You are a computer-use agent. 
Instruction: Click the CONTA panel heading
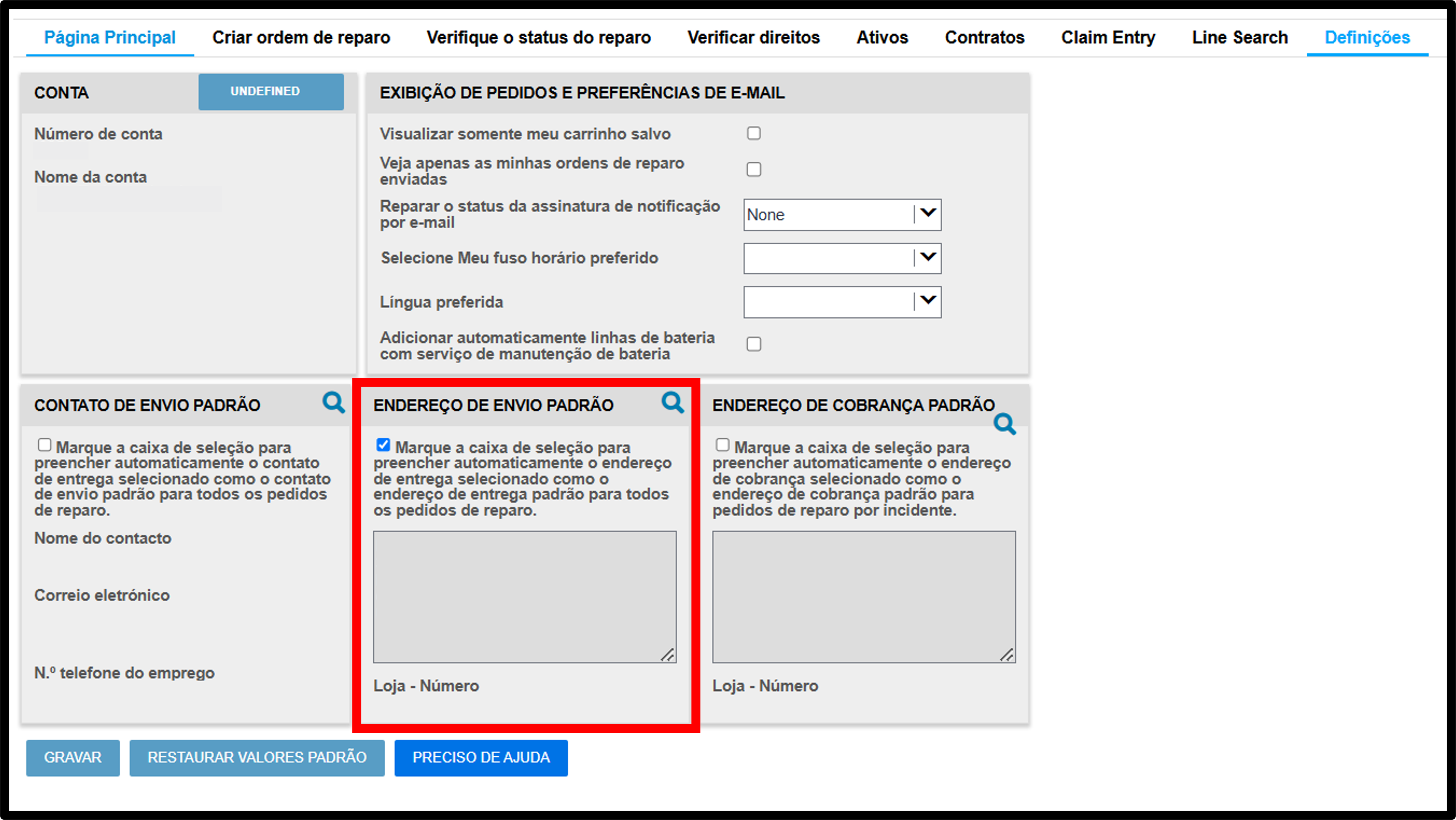click(x=61, y=93)
